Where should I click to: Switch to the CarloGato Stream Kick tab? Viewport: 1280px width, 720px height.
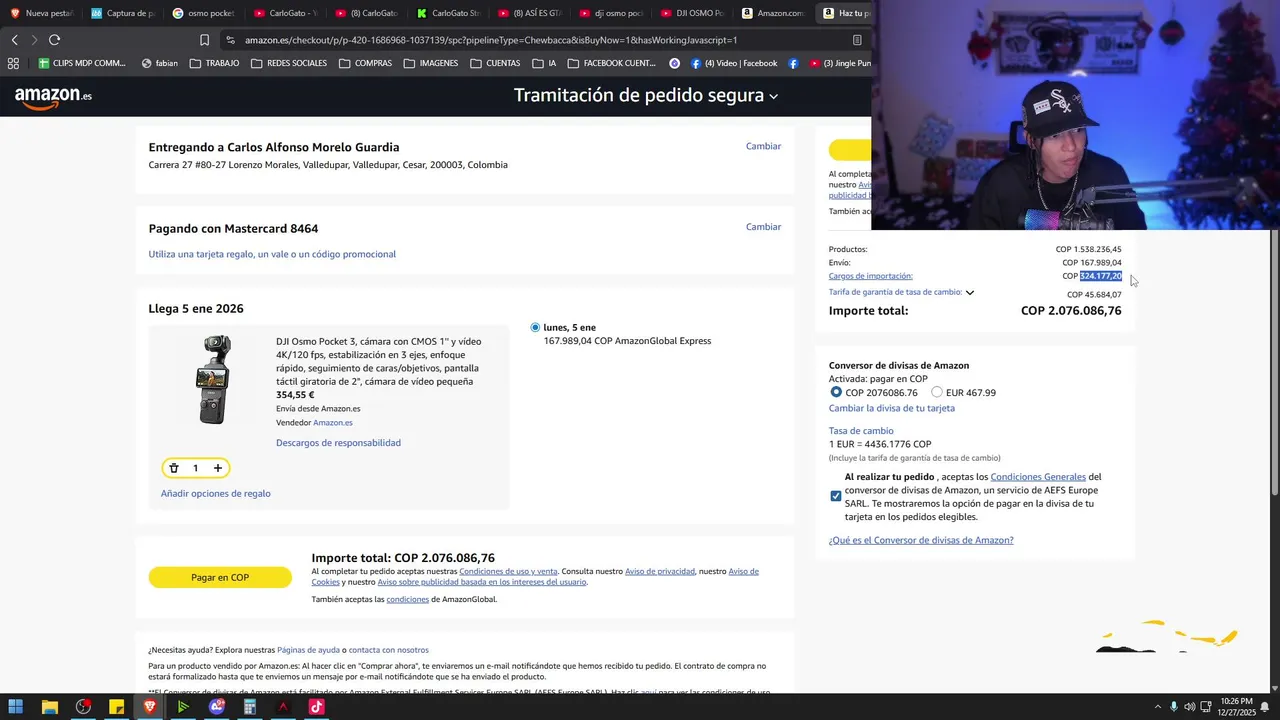448,13
